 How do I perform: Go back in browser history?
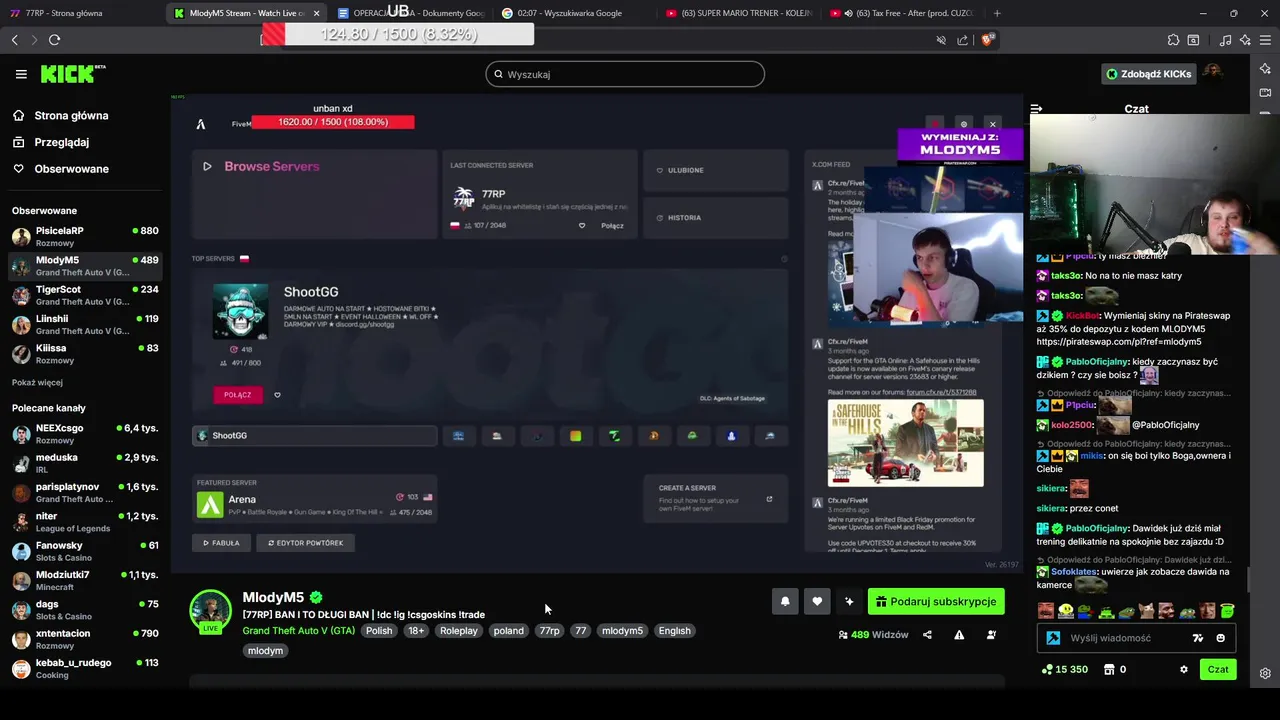[x=14, y=40]
